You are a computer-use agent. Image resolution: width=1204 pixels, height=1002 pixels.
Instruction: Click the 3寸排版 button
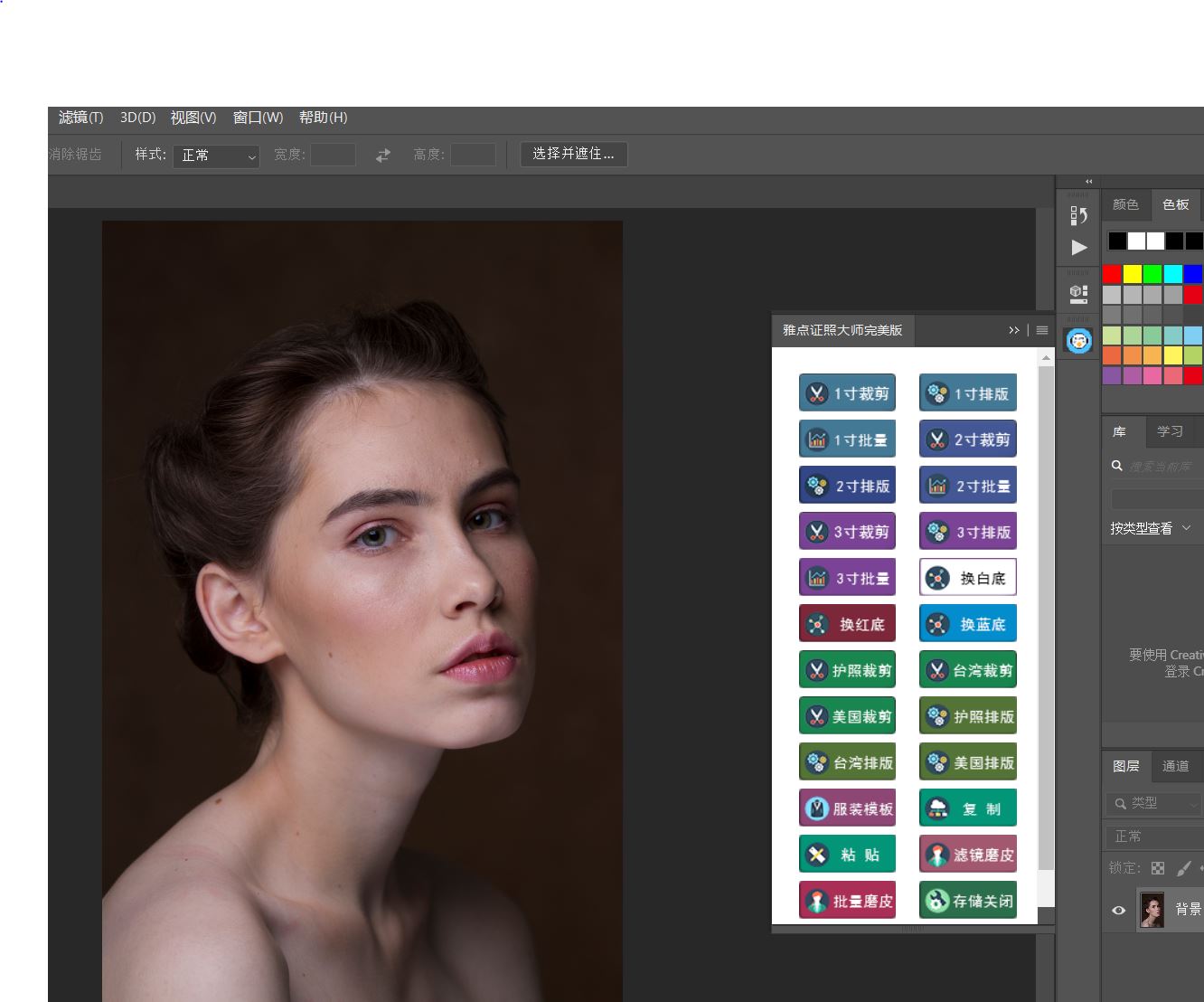coord(968,532)
